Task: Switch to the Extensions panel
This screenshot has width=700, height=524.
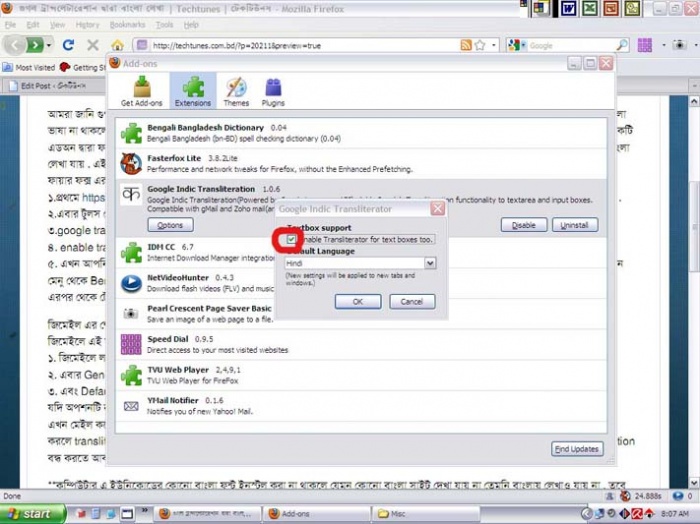Action: pyautogui.click(x=193, y=91)
